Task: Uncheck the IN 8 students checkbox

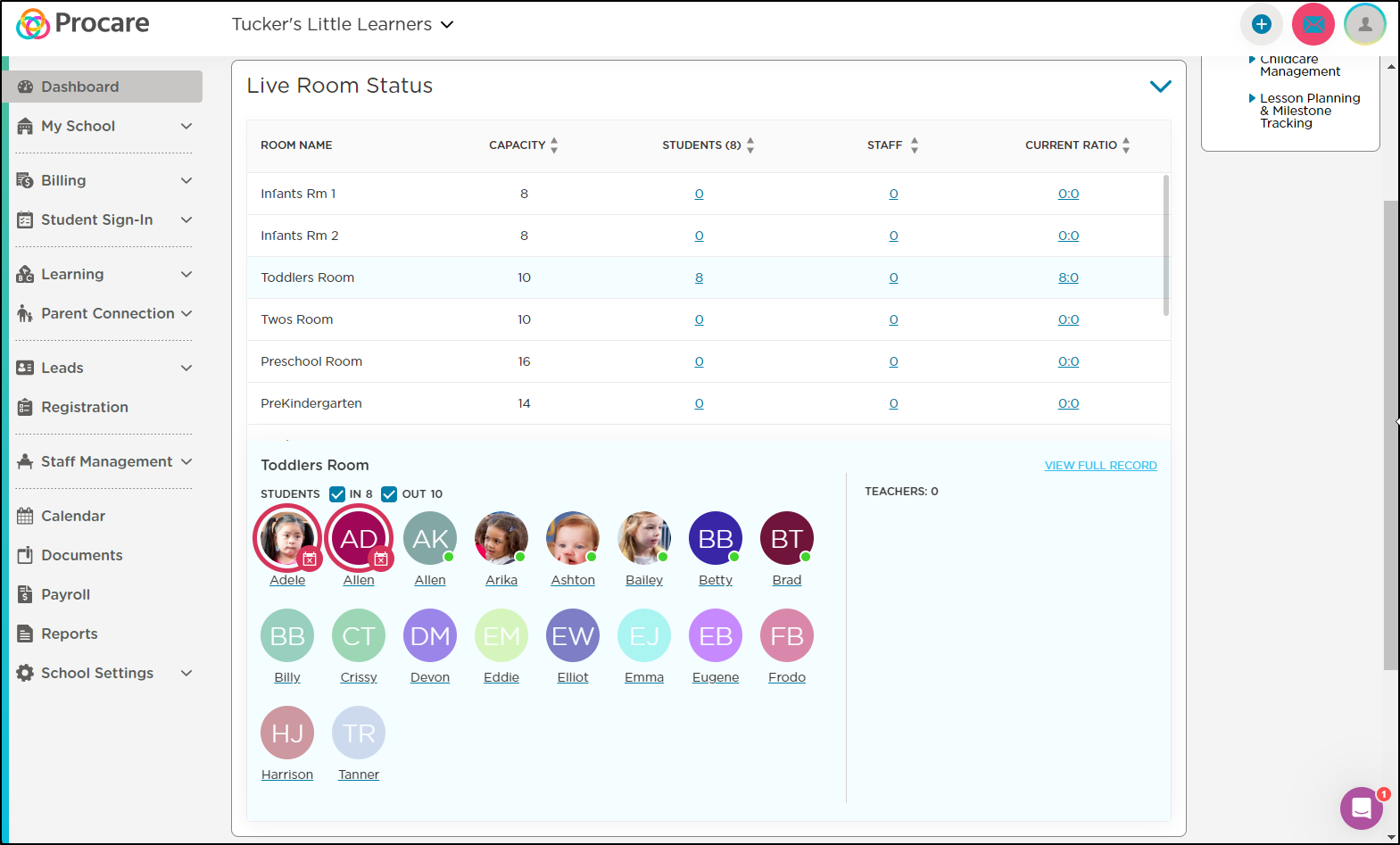Action: [x=337, y=493]
